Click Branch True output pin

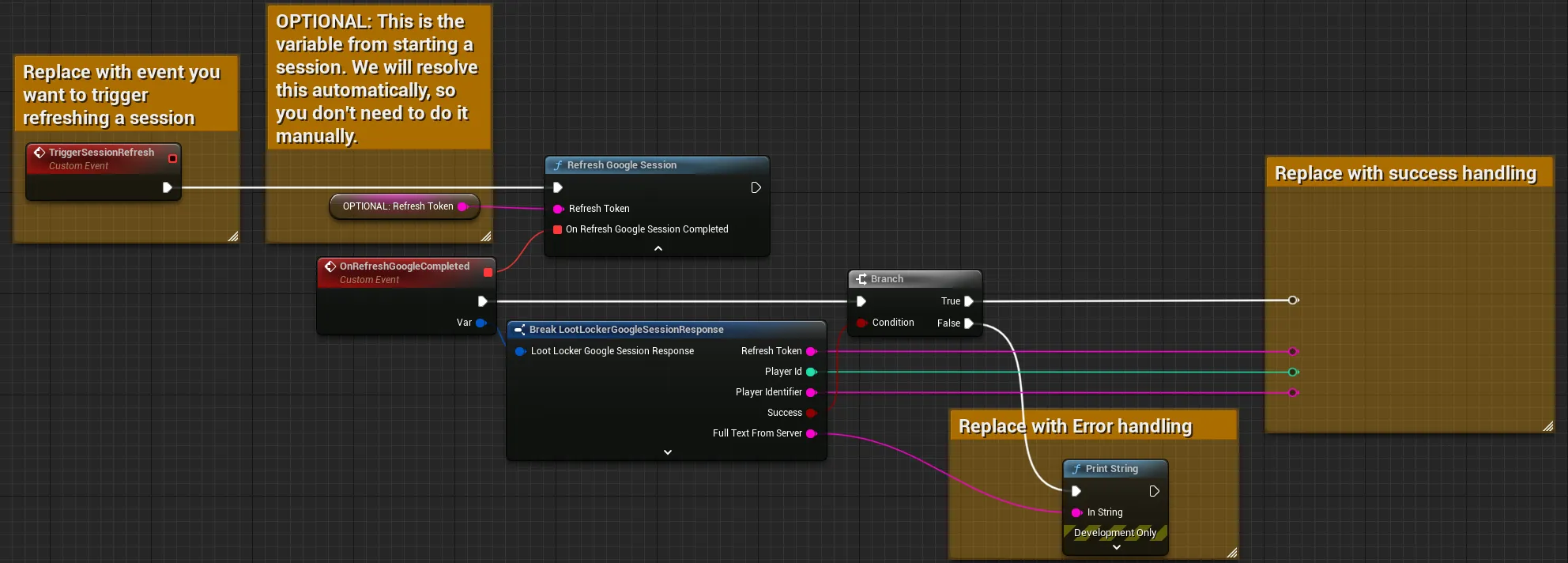(968, 301)
